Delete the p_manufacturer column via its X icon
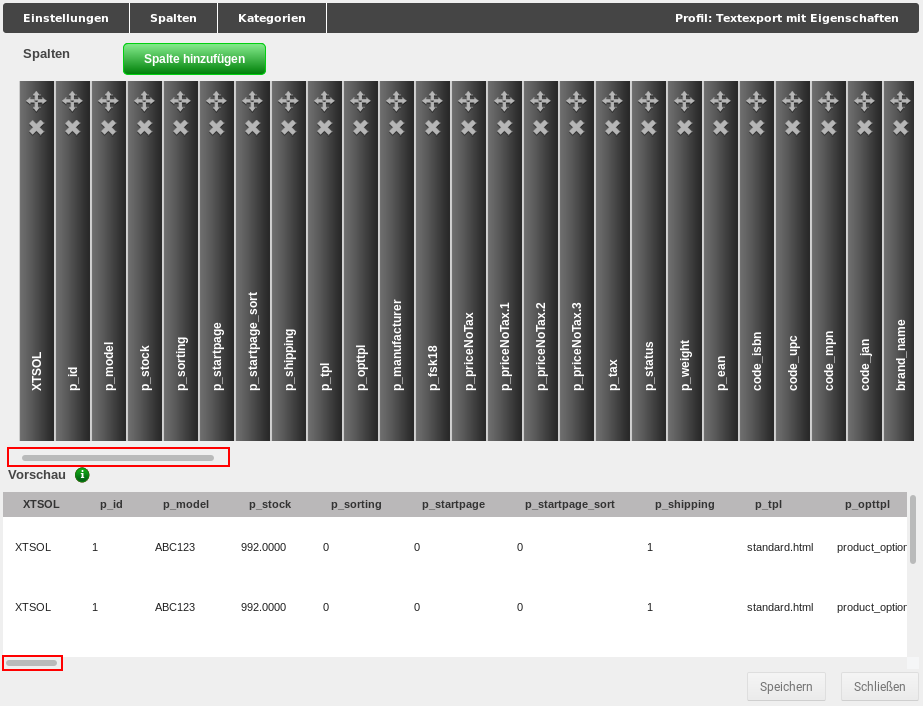 click(396, 127)
